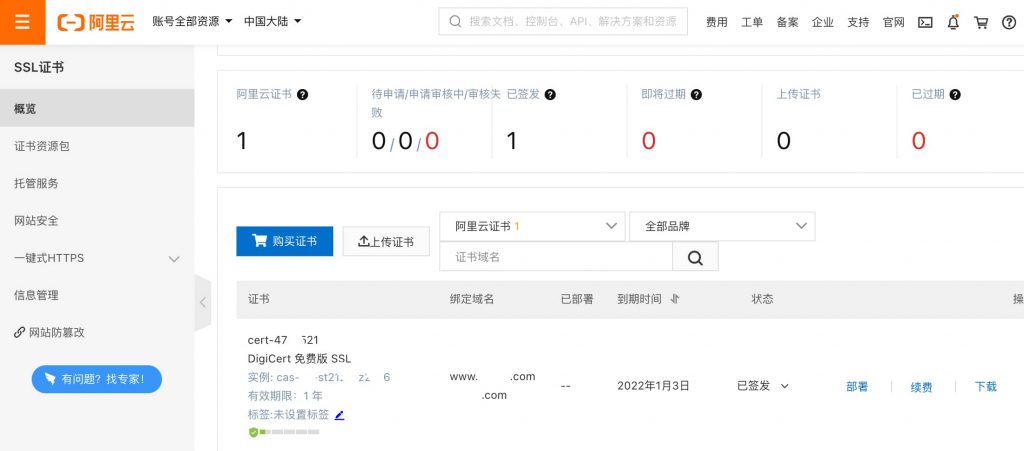
Task: Sort by 到期时间 column arrows
Action: coord(675,299)
